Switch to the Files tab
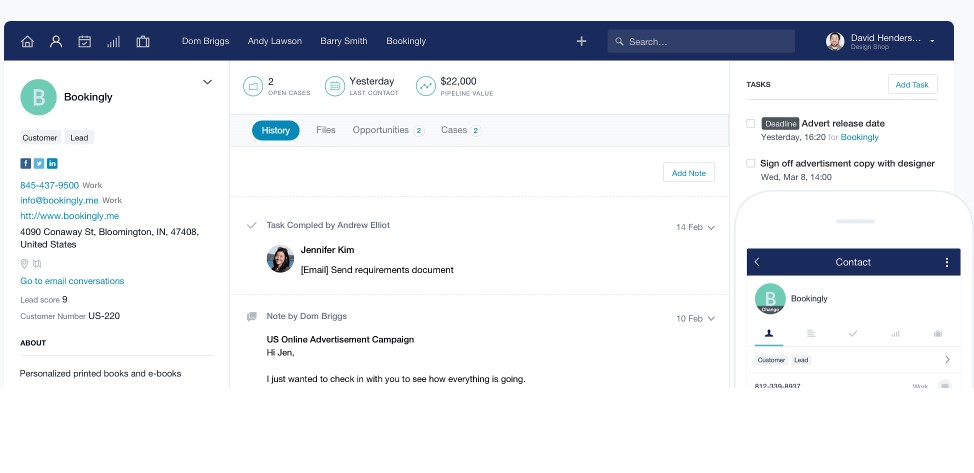Viewport: 974px width, 473px height. tap(325, 130)
